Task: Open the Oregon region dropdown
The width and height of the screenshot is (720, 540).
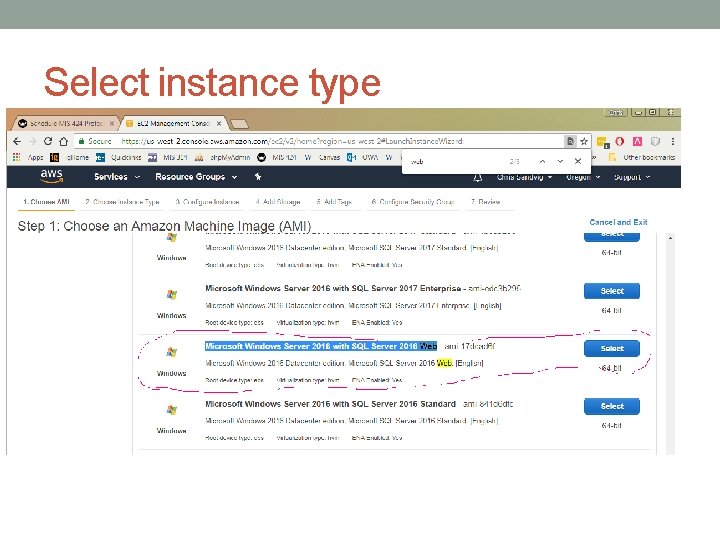Action: click(x=583, y=177)
